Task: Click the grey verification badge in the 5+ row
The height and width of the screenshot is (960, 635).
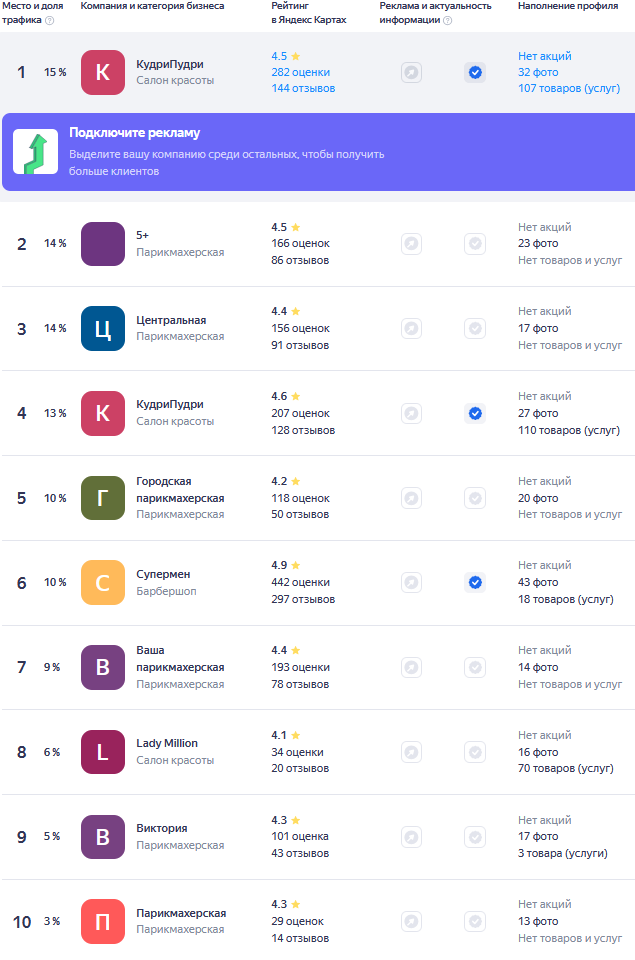Action: coord(475,244)
